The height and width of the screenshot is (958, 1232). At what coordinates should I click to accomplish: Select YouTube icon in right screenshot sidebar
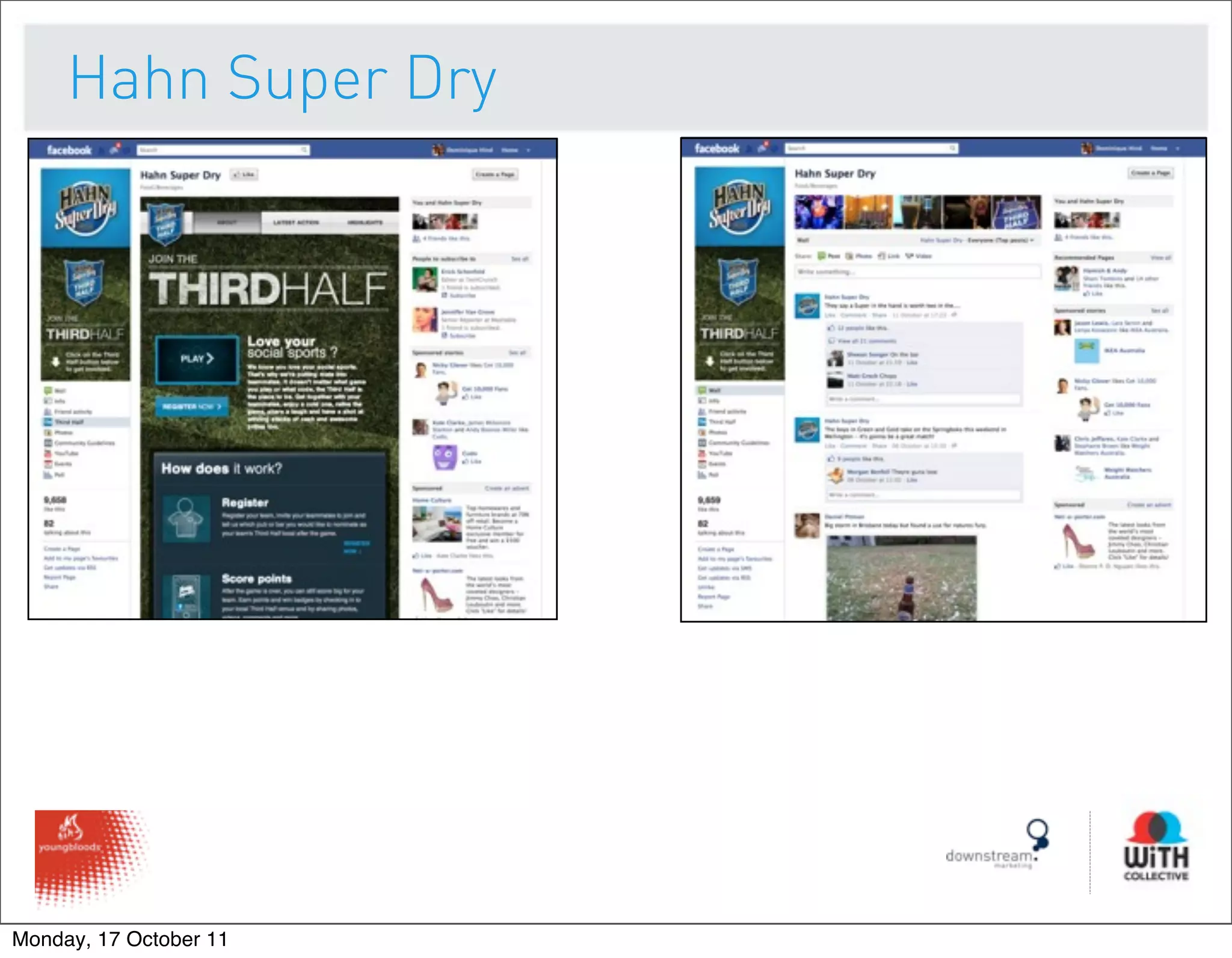pos(702,453)
